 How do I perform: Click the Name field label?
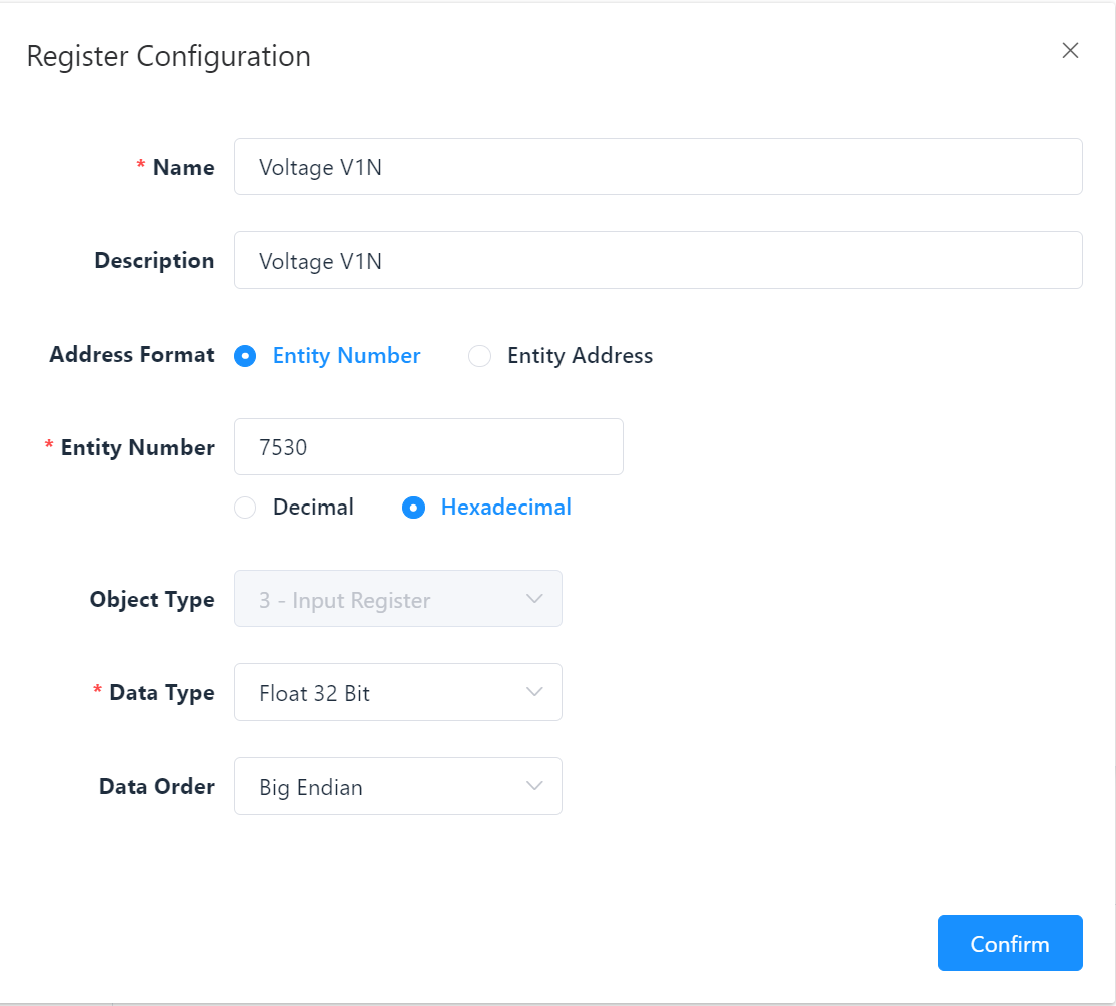coord(183,168)
